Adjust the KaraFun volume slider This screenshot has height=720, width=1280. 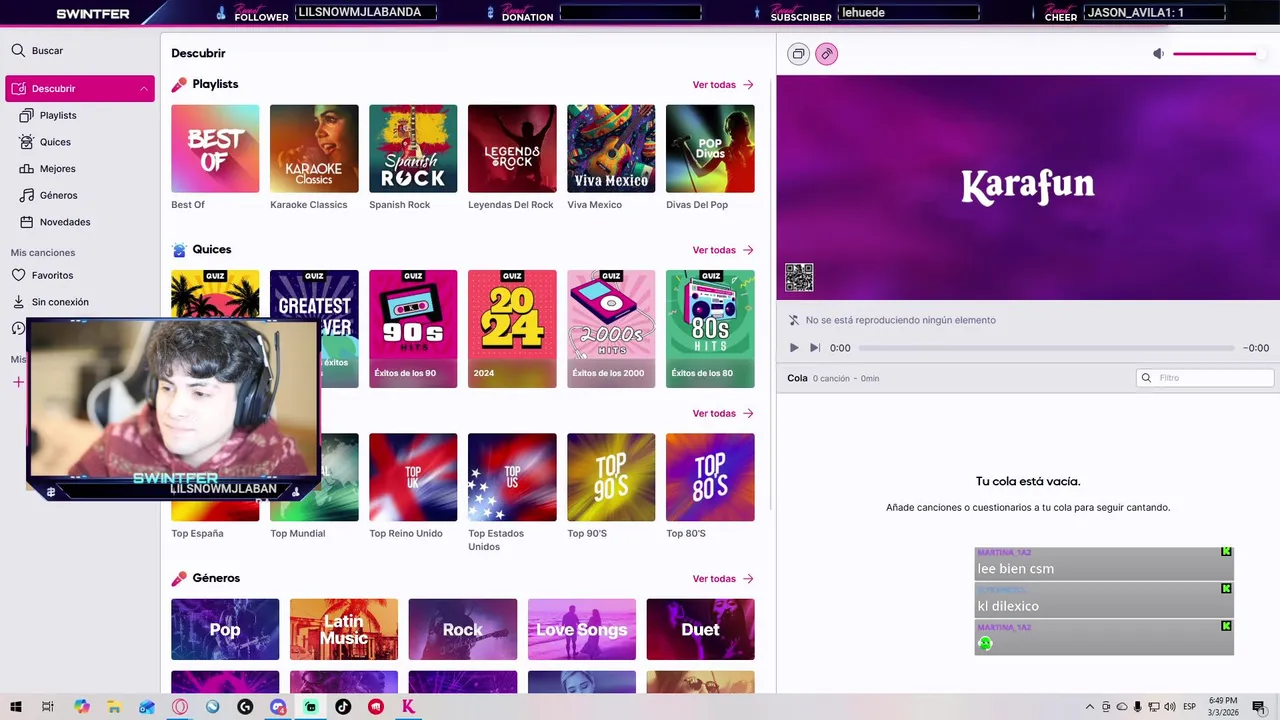point(1219,54)
